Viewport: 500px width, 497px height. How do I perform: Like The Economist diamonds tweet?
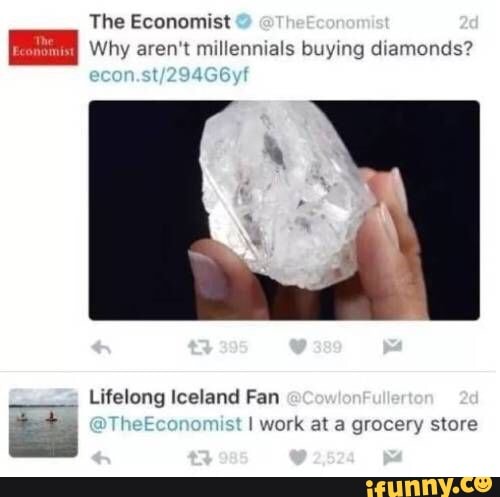coord(298,347)
